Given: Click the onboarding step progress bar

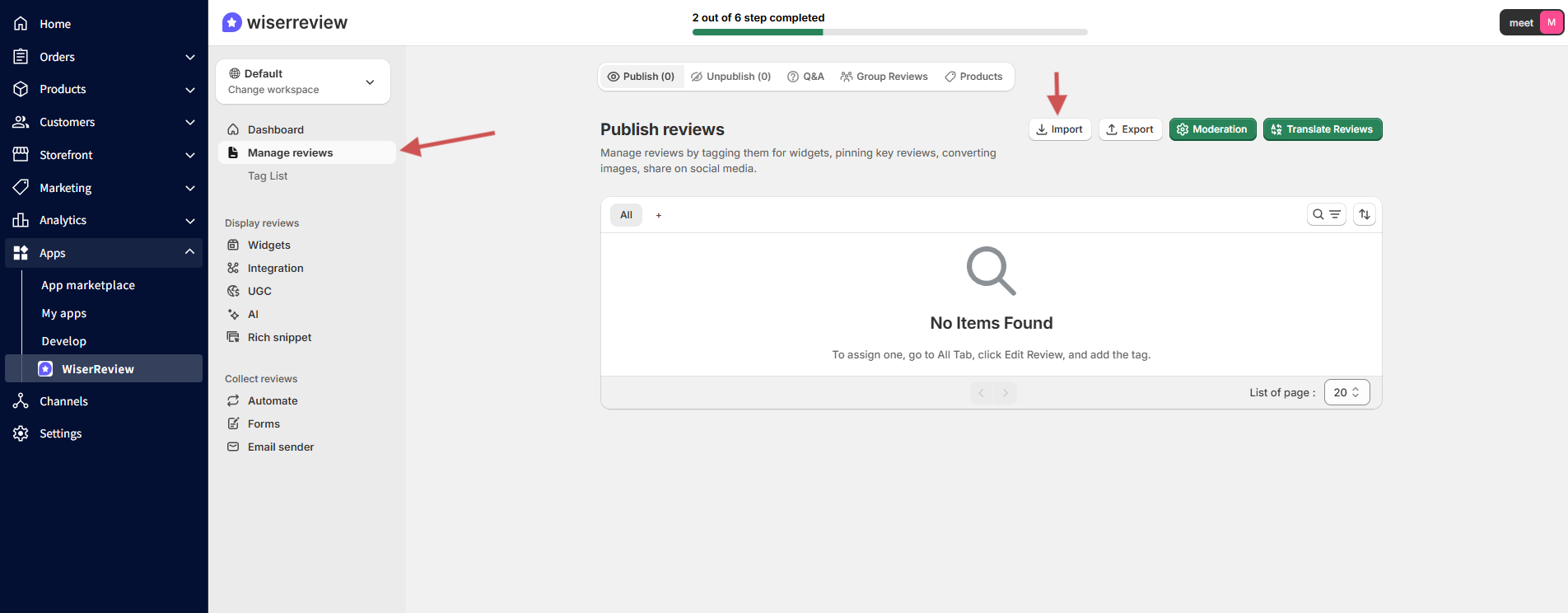Looking at the screenshot, I should [889, 32].
